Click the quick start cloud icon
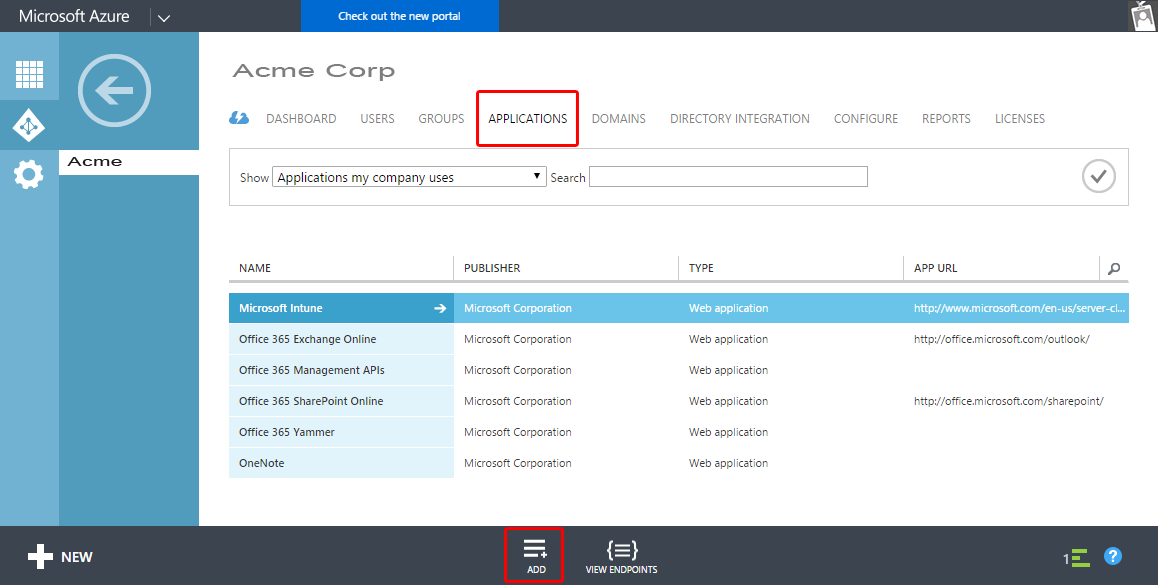This screenshot has height=585, width=1158. pyautogui.click(x=239, y=118)
